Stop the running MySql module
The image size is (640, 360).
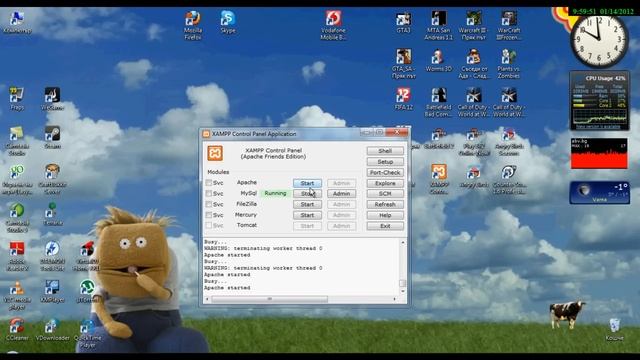coord(307,193)
